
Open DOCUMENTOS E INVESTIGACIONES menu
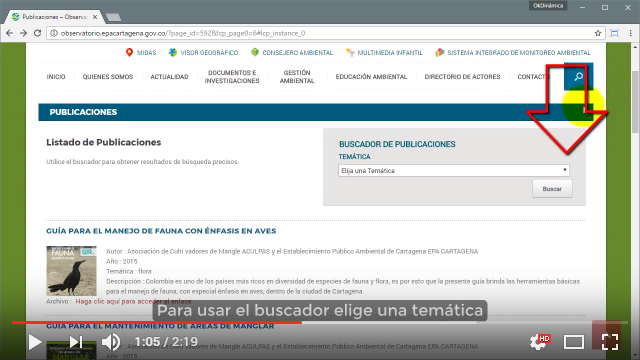232,77
